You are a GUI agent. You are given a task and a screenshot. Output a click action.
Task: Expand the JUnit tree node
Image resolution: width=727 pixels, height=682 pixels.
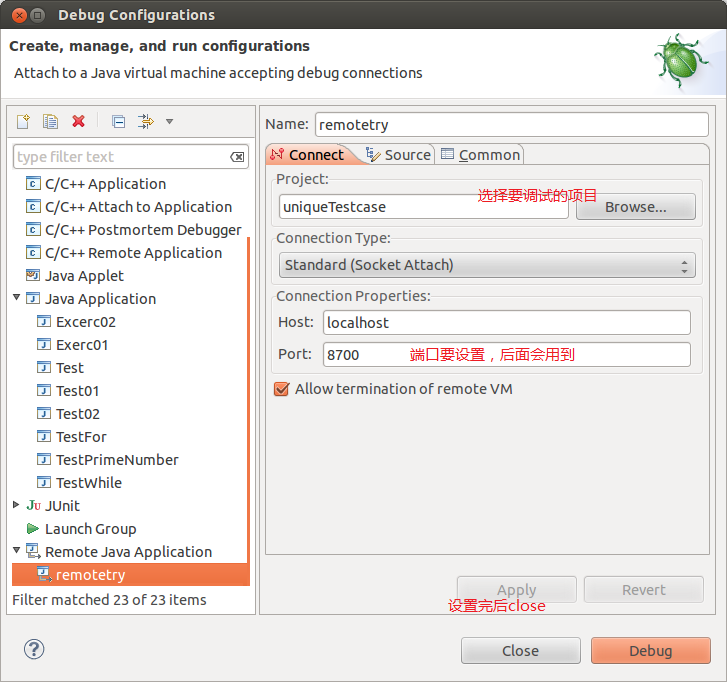point(16,504)
